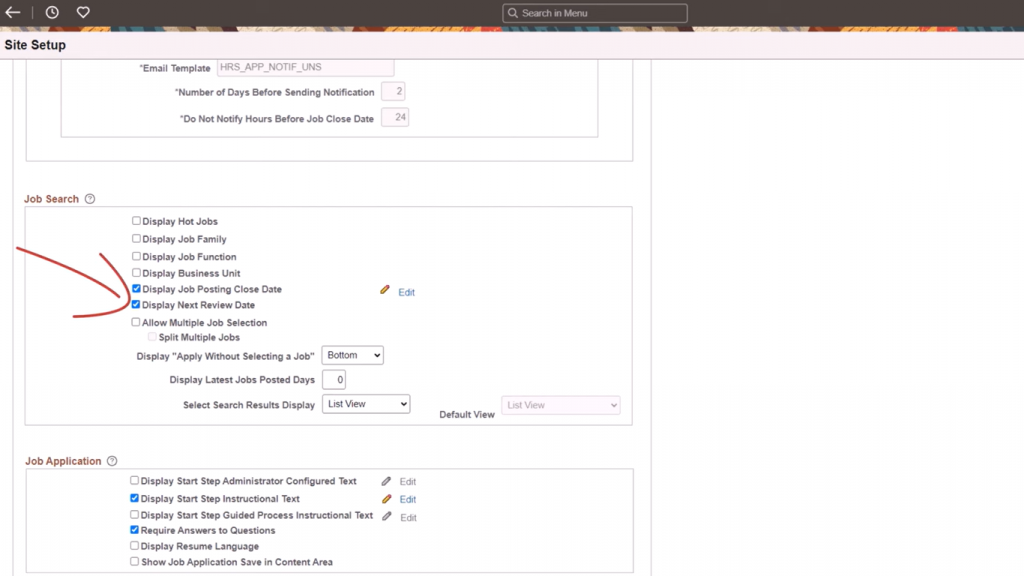
Task: Click the pencil beside Display Job Posting Close Date
Action: 385,289
